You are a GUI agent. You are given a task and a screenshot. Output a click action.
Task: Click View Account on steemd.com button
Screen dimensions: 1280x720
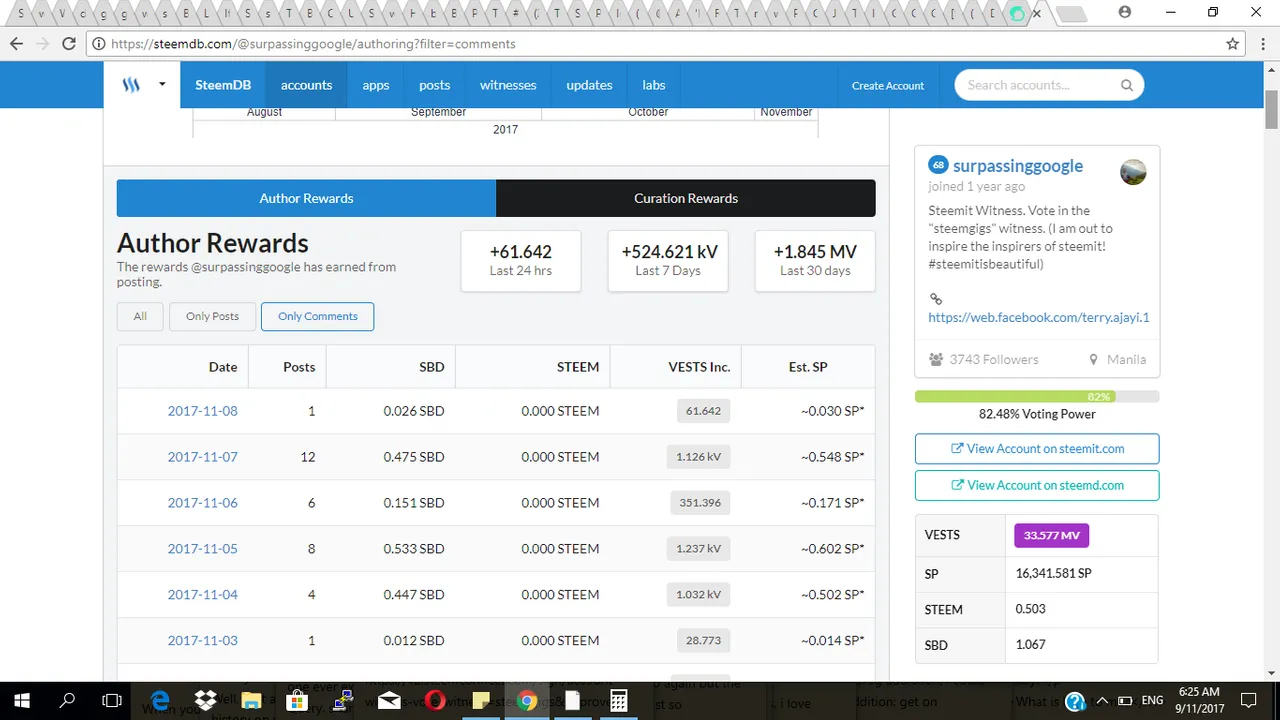pos(1037,485)
